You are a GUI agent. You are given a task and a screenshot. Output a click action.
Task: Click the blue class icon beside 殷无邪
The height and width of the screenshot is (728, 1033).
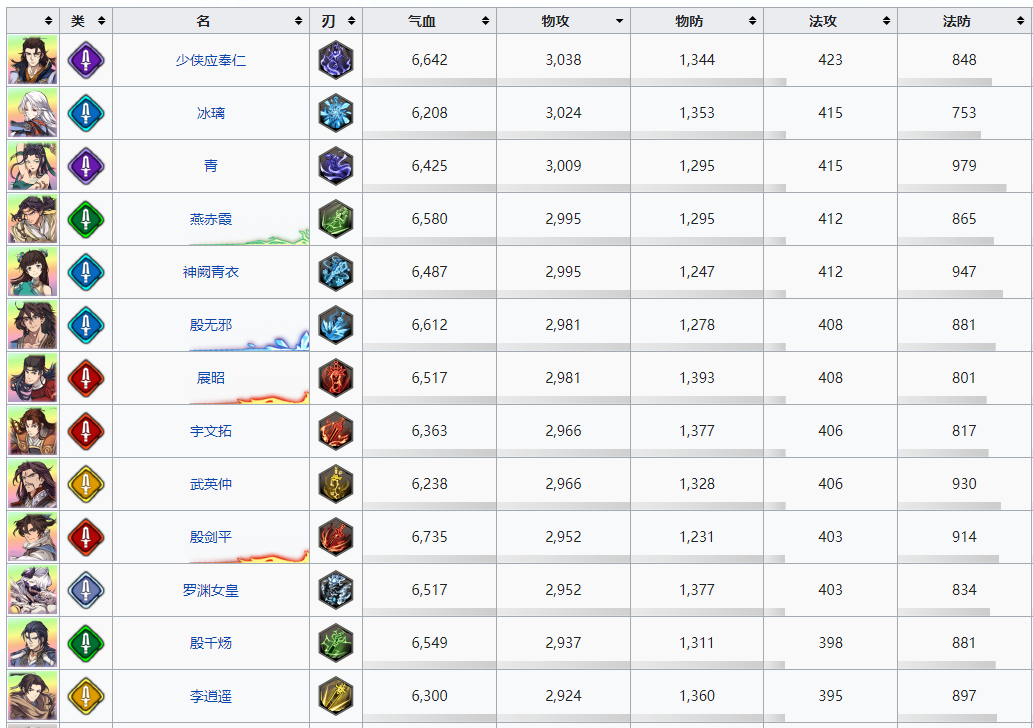click(x=86, y=325)
